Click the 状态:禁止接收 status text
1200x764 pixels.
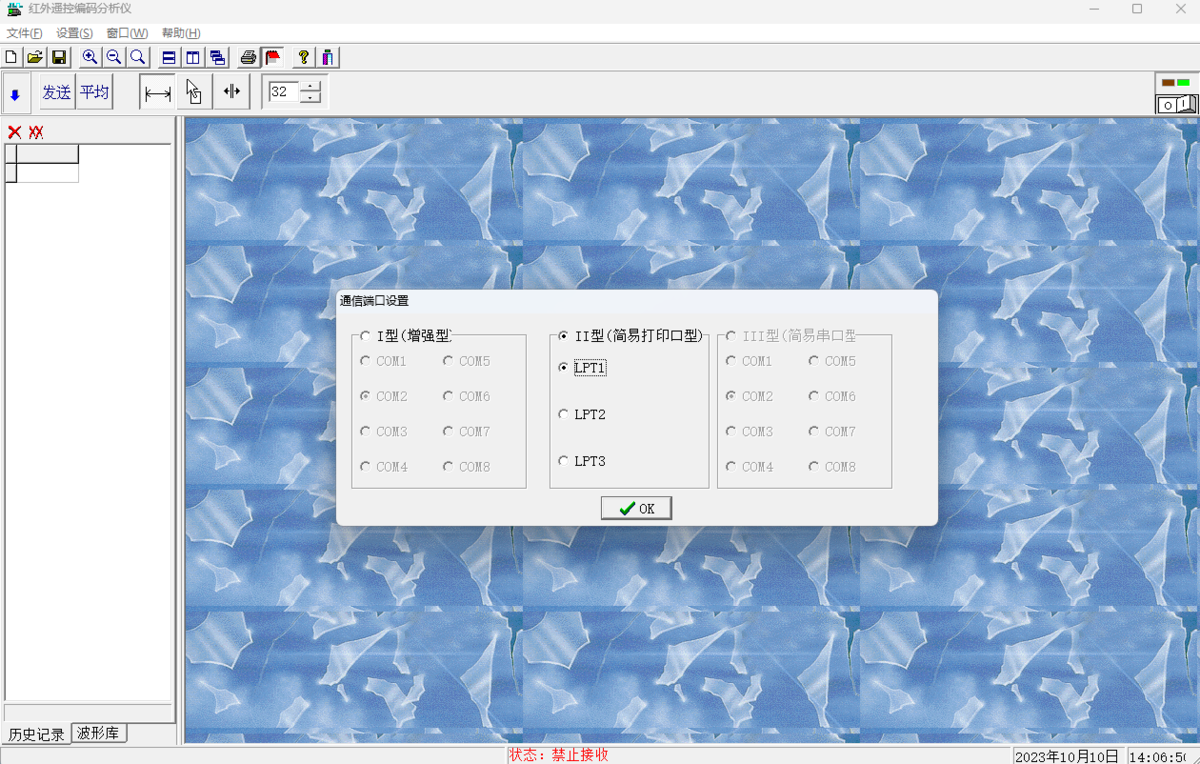pyautogui.click(x=558, y=755)
